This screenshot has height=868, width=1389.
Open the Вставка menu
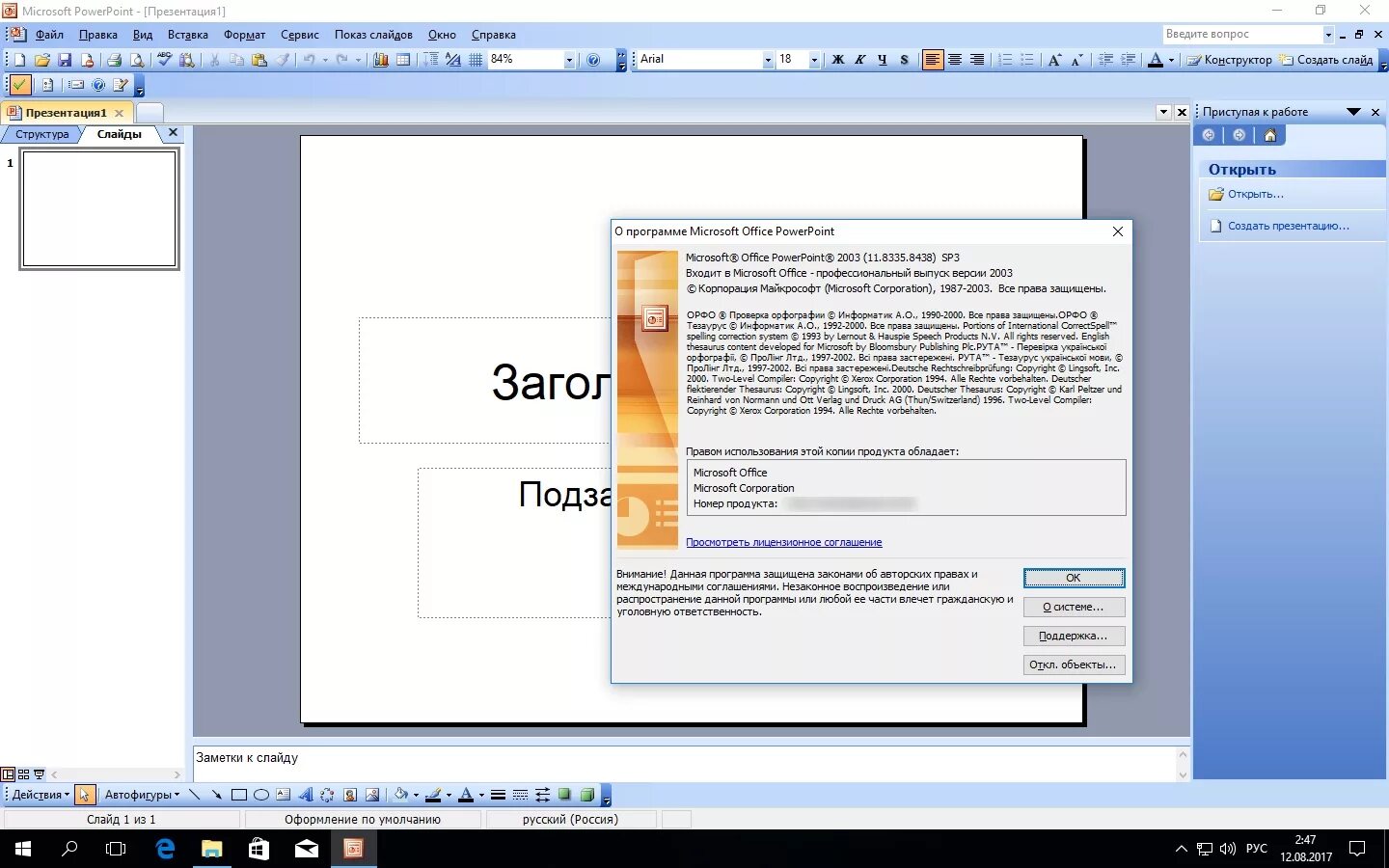[x=188, y=35]
